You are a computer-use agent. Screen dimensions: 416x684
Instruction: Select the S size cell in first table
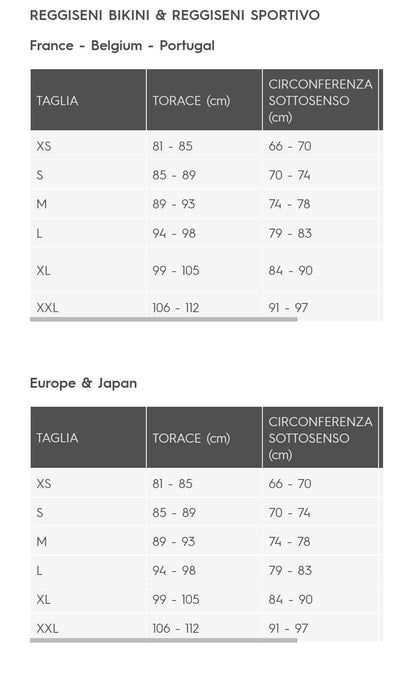point(88,174)
